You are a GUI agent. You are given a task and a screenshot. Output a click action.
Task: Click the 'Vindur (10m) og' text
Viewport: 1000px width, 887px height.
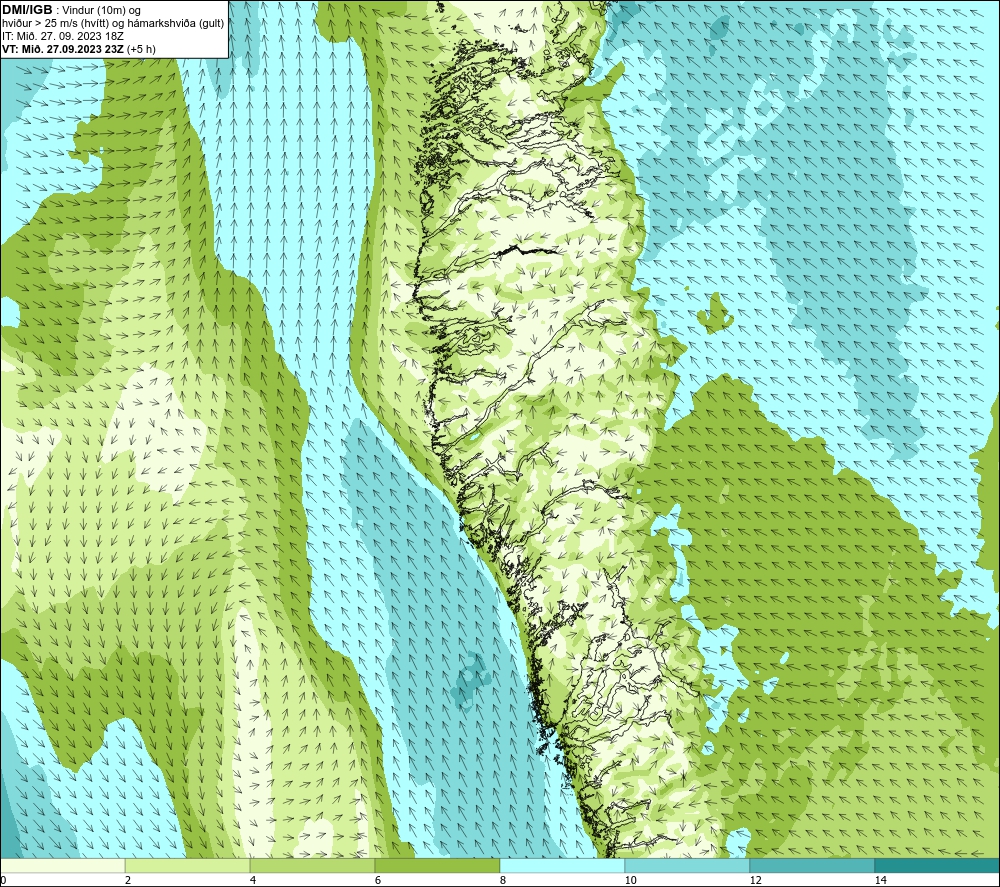click(103, 11)
